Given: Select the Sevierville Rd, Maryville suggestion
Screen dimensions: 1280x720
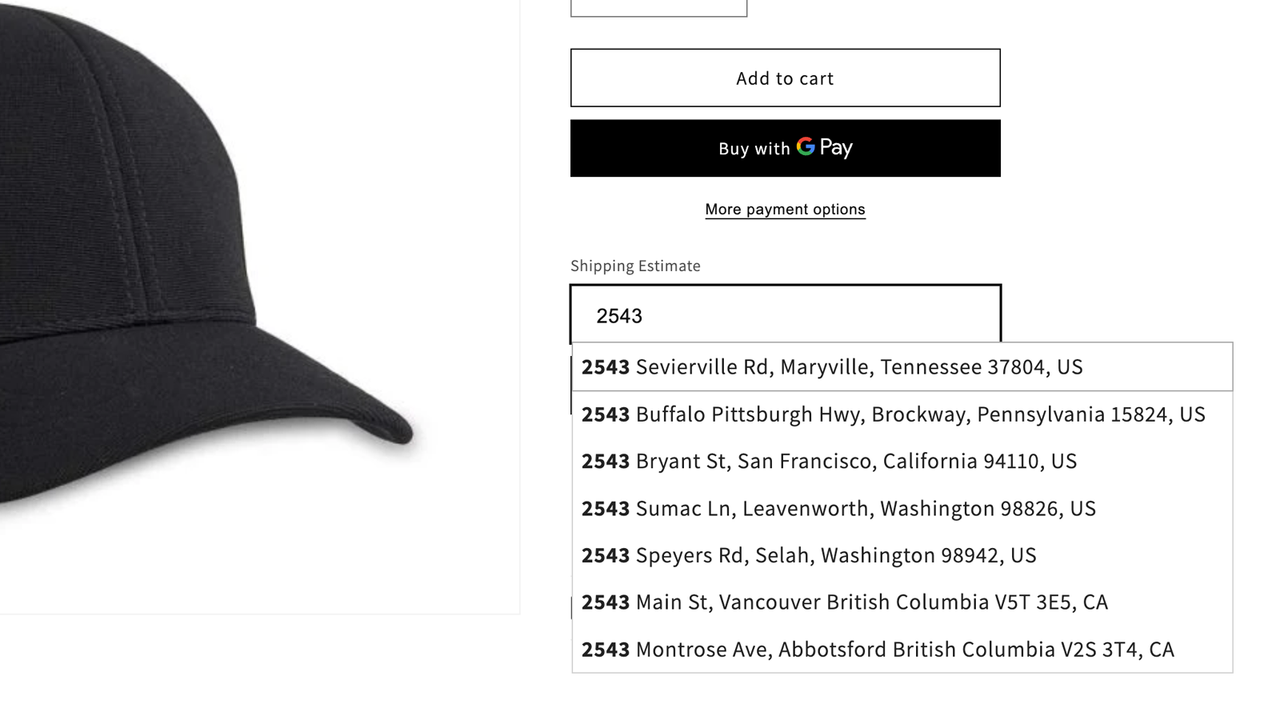Looking at the screenshot, I should pyautogui.click(x=858, y=367).
